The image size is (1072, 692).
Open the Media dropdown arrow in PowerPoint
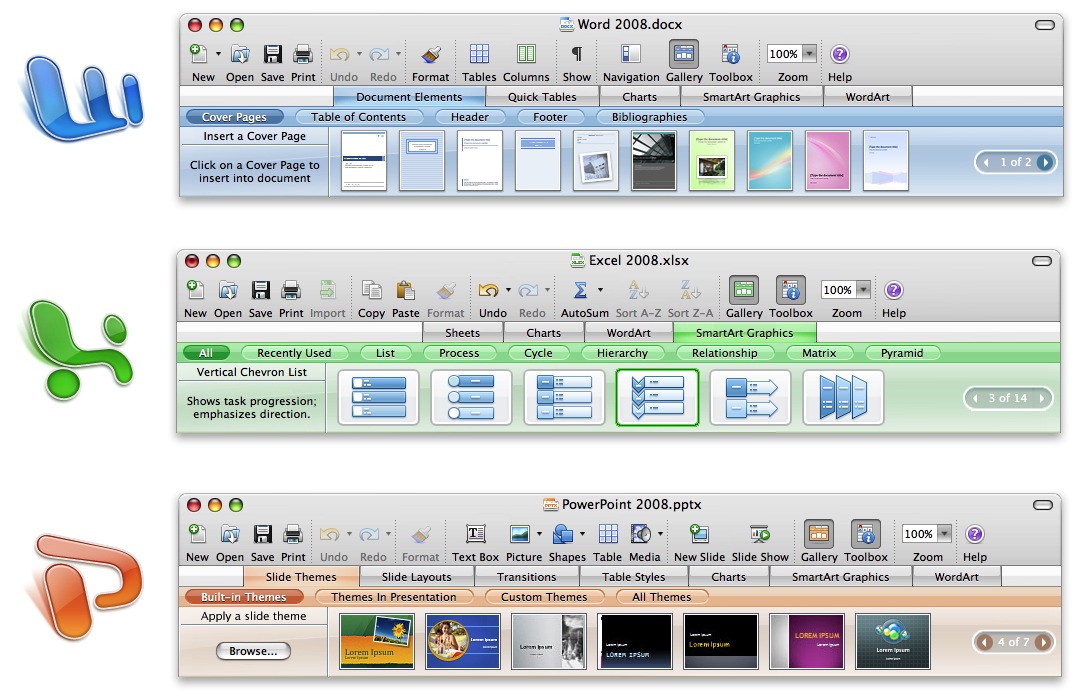pos(660,534)
